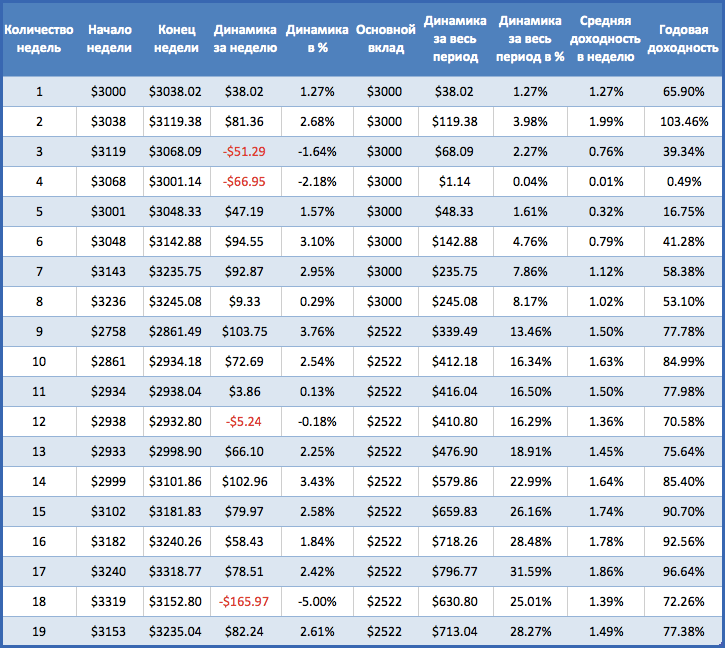
Task: Click the 41.28% annual yield cell
Action: [683, 242]
